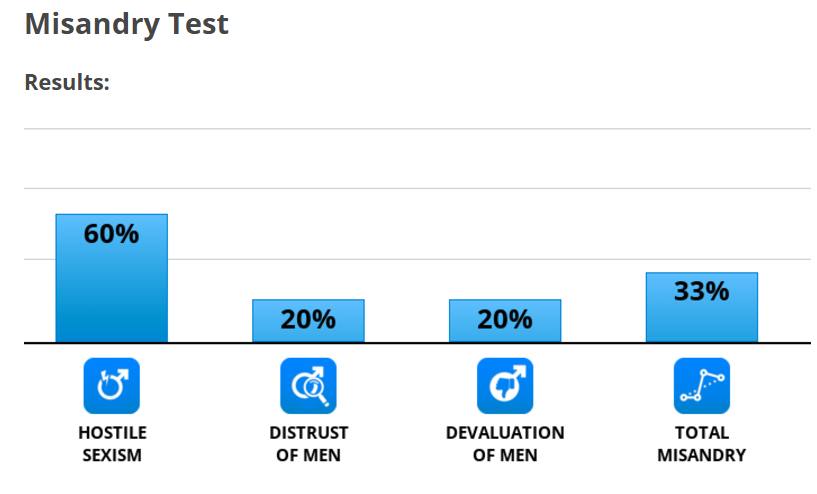Click the Hostile Sexism male-symbol icon
Image resolution: width=817 pixels, height=494 pixels.
click(x=112, y=386)
